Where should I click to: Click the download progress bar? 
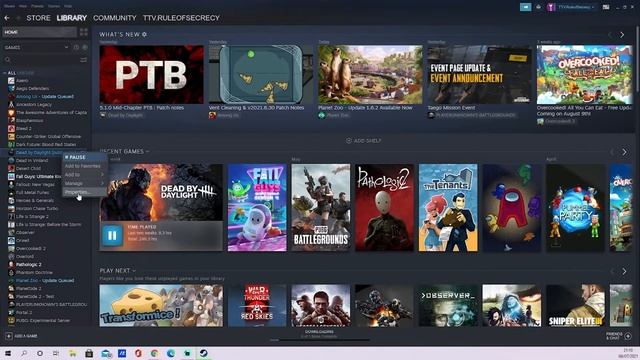pyautogui.click(x=320, y=340)
